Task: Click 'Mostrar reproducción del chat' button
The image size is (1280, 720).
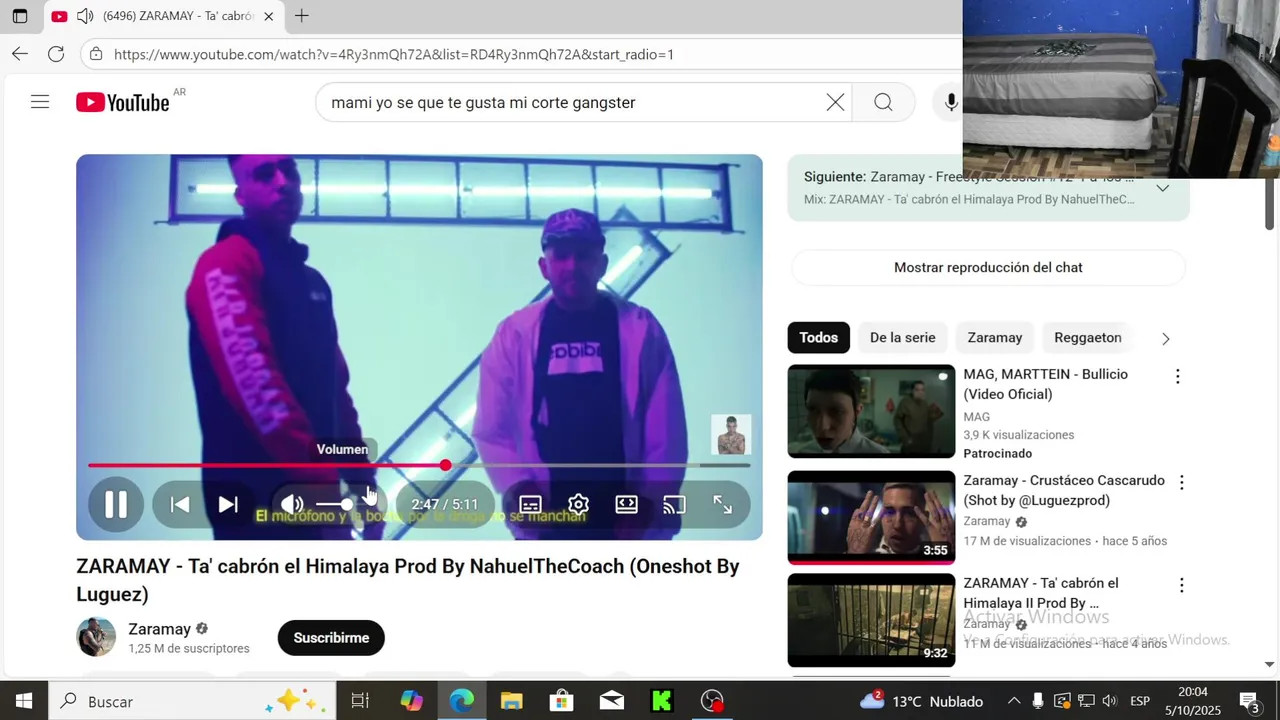Action: coord(988,267)
